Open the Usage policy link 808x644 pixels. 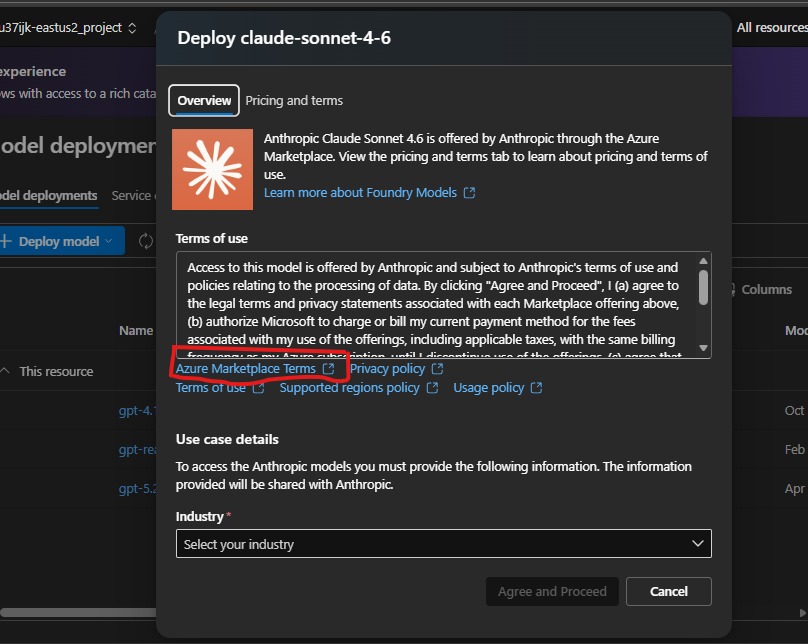click(x=489, y=387)
